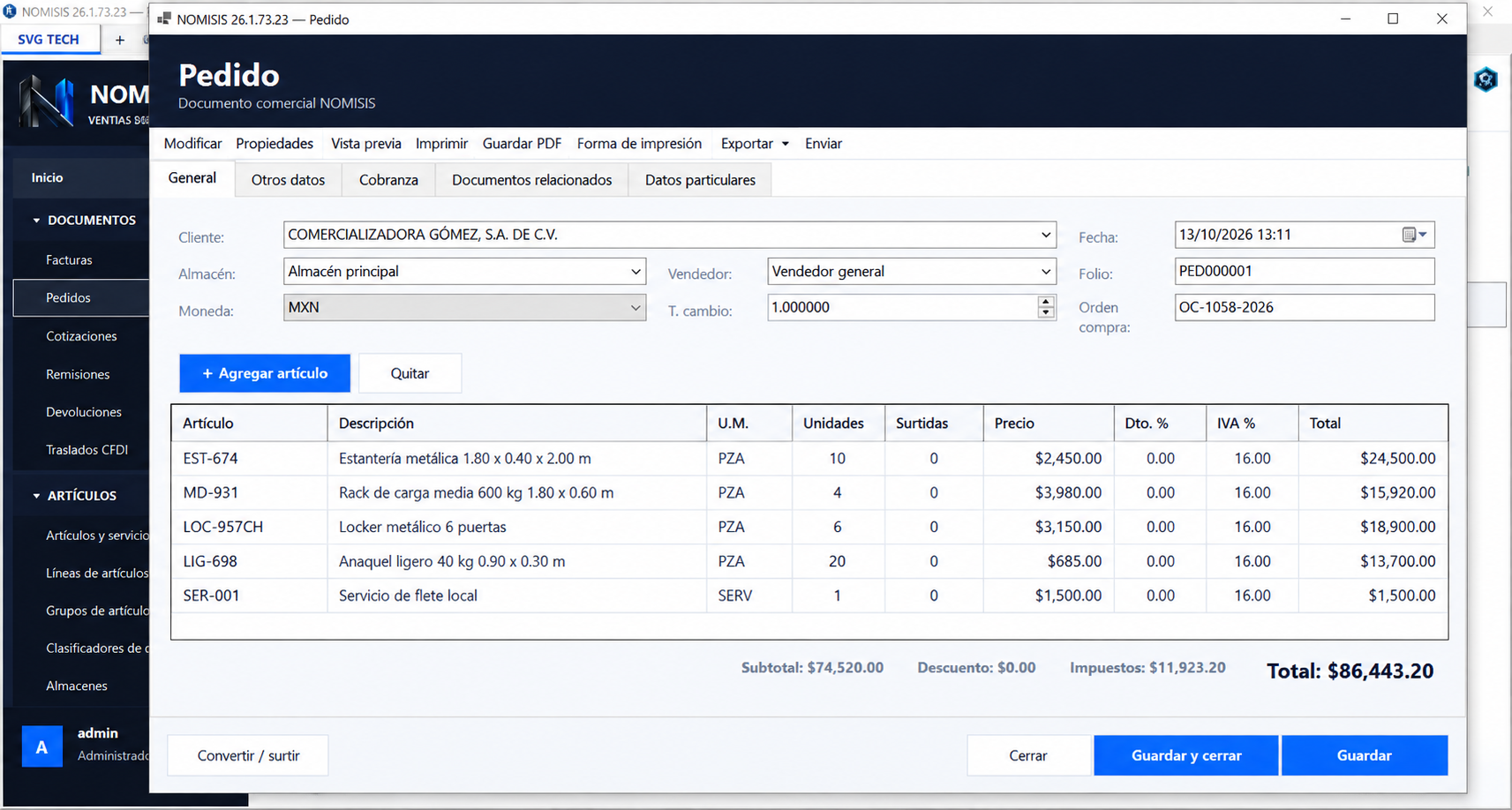1512x810 pixels.
Task: Click Guardar PDF in the toolbar
Action: [x=522, y=144]
